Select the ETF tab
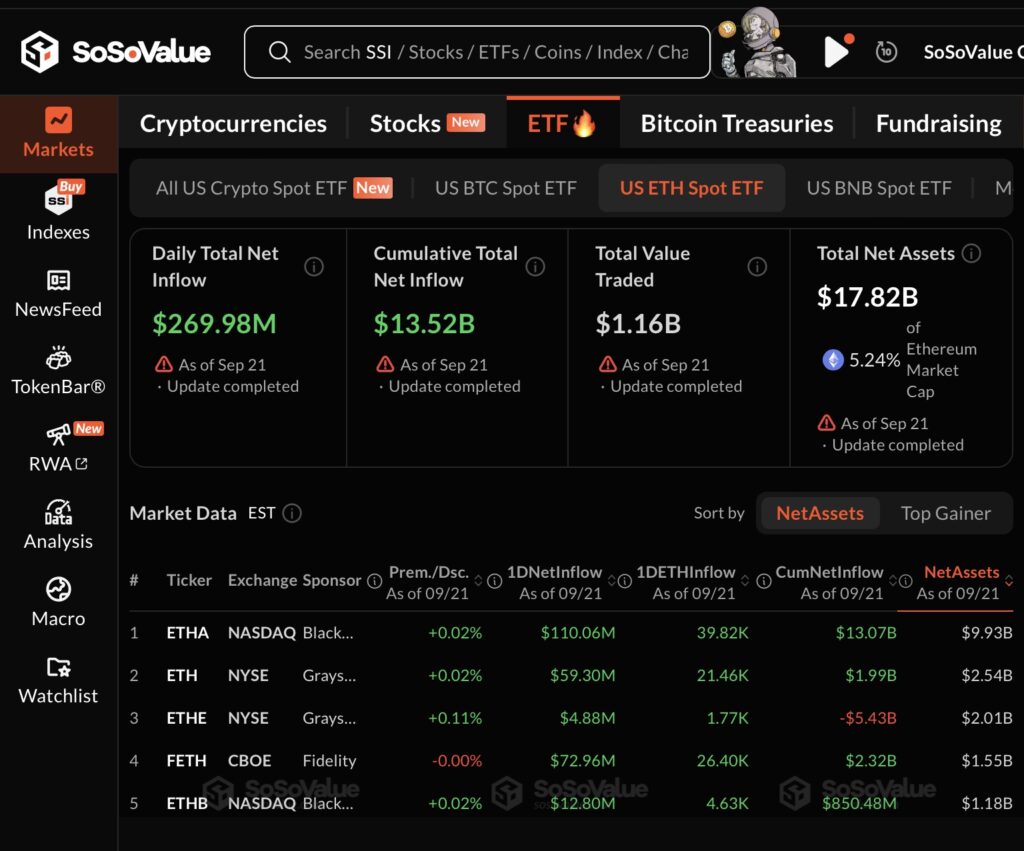This screenshot has height=851, width=1024. coord(562,123)
